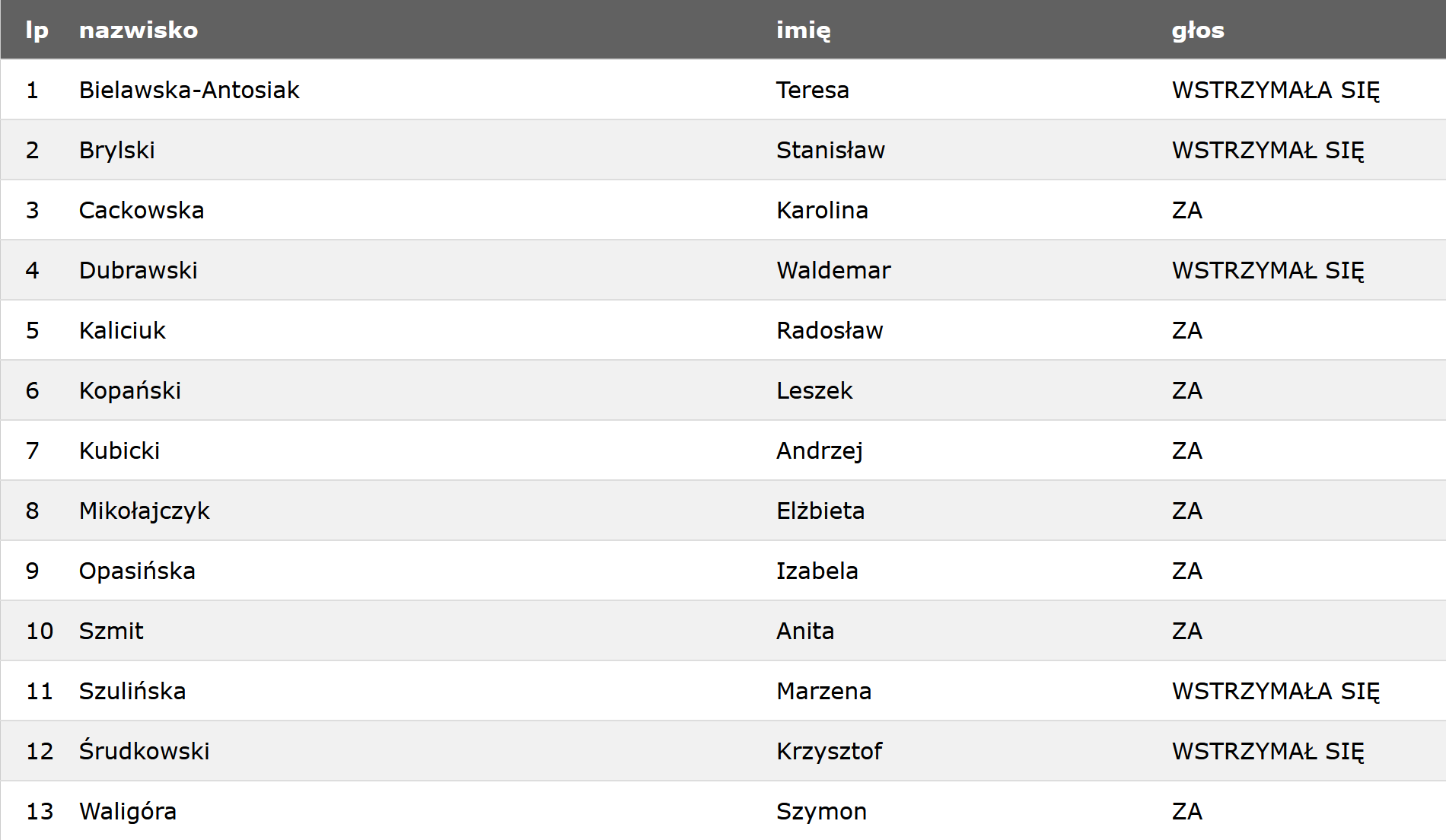Select the Brylski surname cell
Viewport: 1446px width, 840px height.
(x=117, y=150)
